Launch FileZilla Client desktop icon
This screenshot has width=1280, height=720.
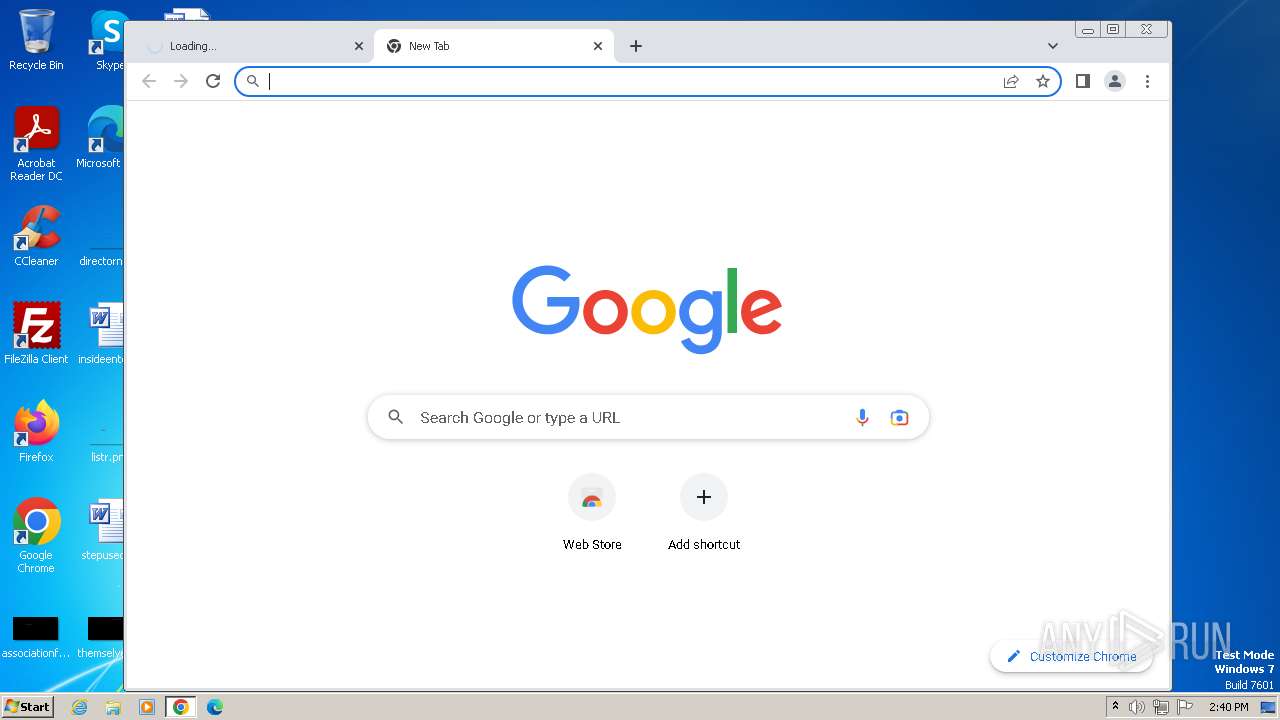36,333
